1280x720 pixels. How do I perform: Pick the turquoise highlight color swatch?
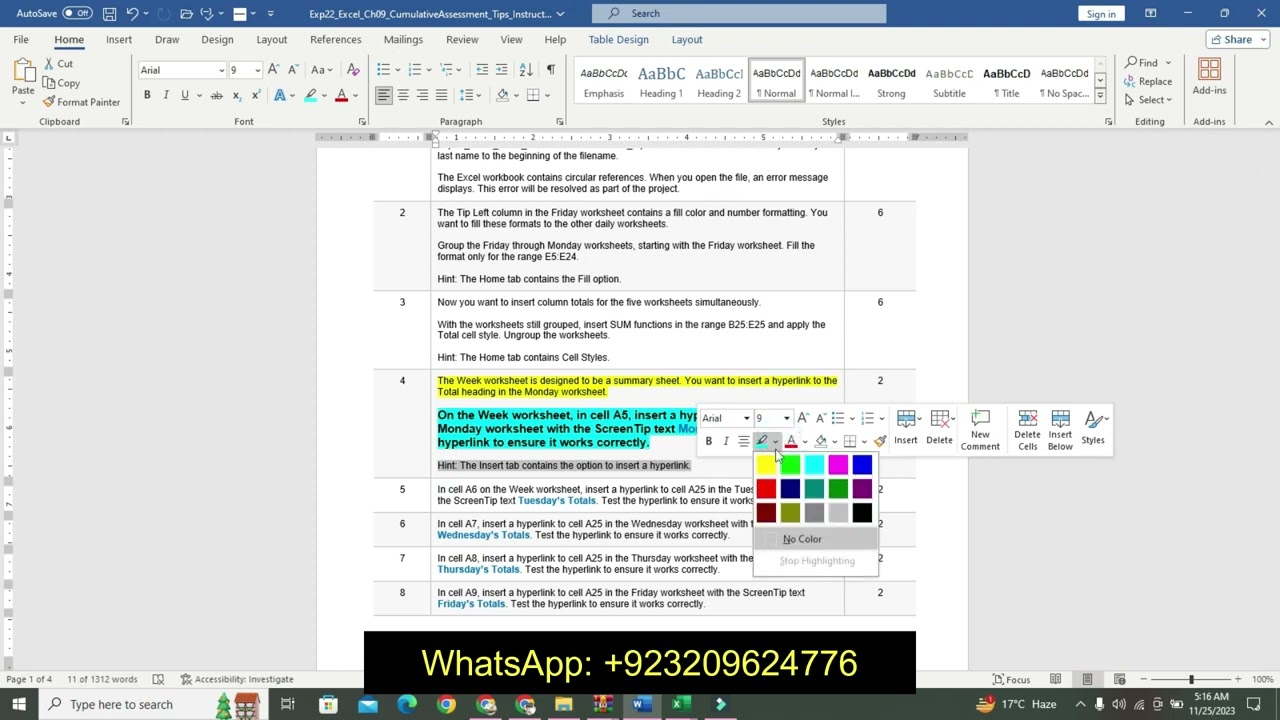tap(814, 465)
